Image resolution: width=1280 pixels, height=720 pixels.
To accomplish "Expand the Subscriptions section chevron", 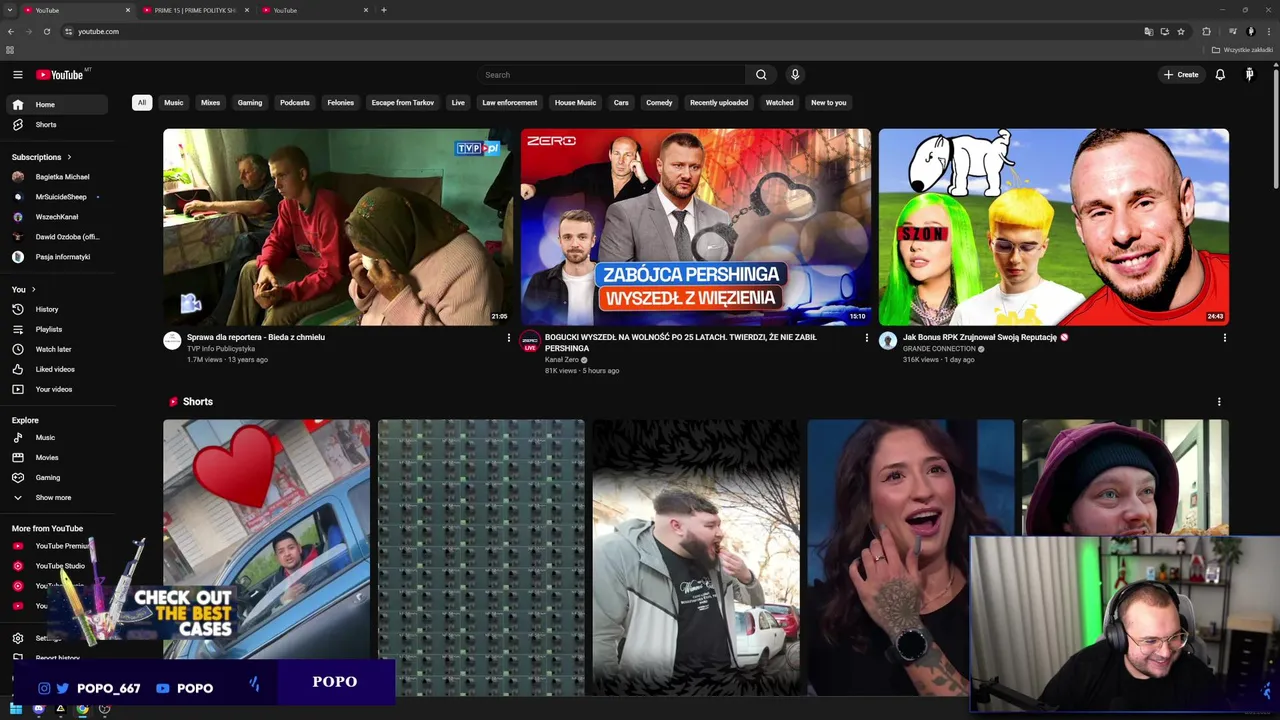I will (69, 157).
